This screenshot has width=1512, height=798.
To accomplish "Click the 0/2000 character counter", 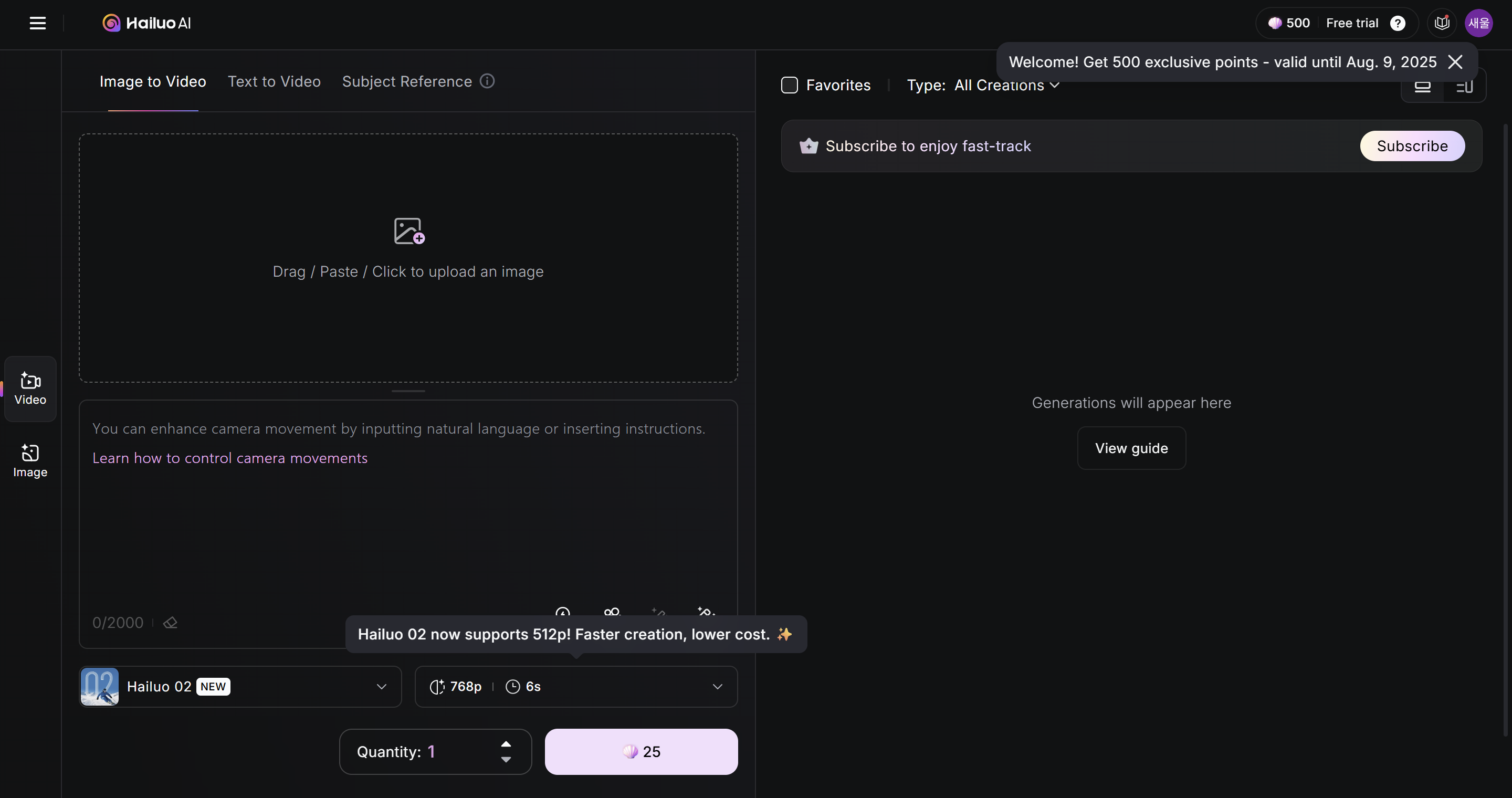I will click(118, 623).
